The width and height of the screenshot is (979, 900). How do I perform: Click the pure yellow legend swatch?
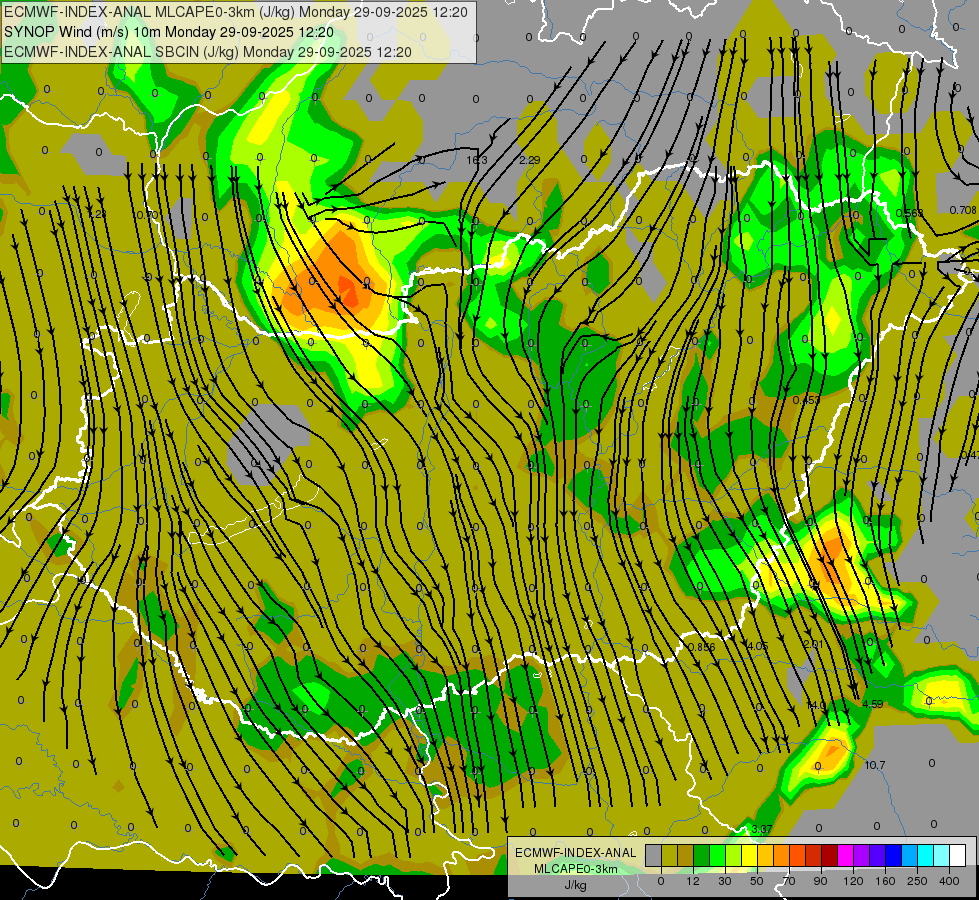750,855
